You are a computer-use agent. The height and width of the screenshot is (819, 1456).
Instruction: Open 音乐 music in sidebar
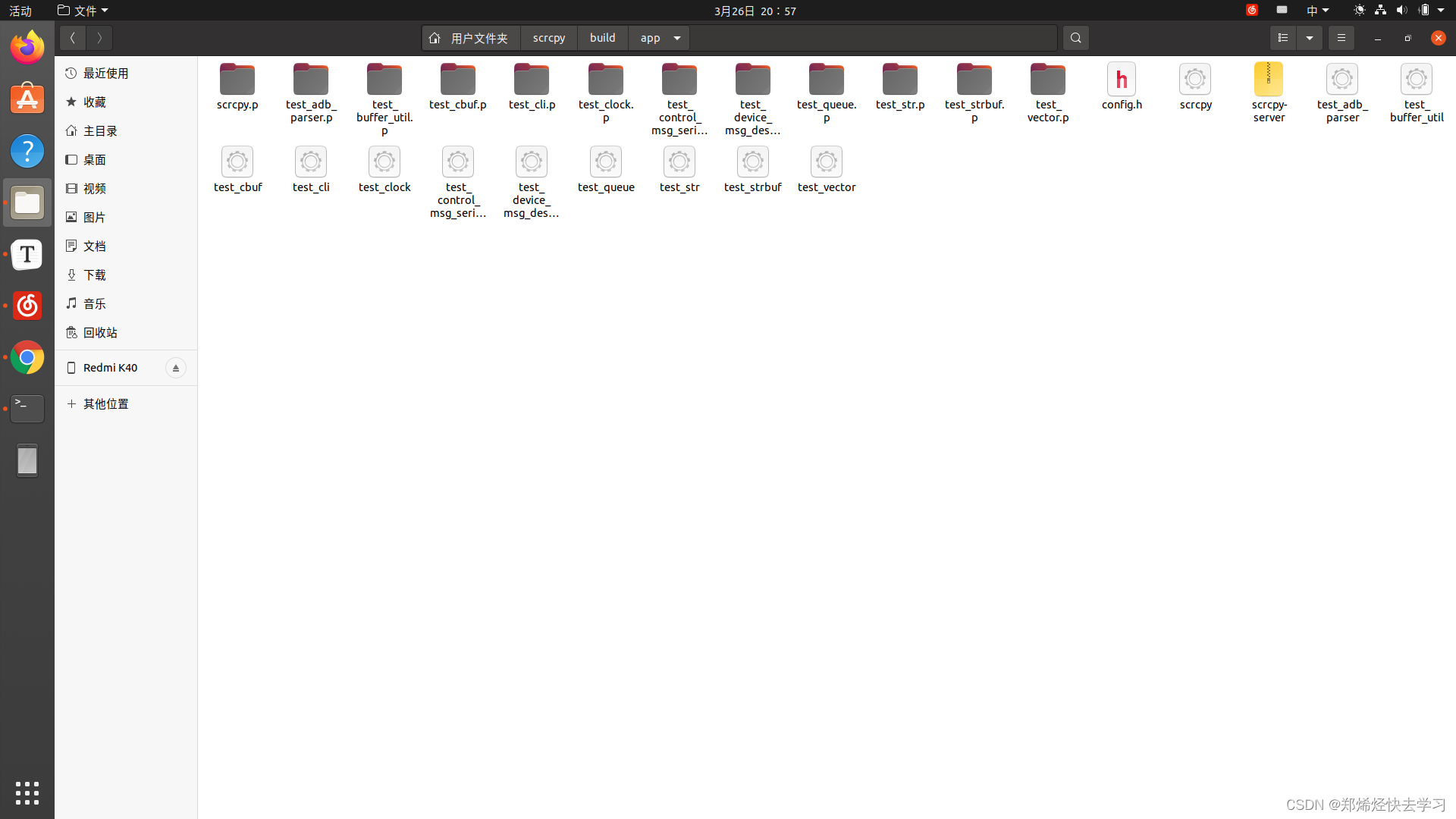(126, 304)
